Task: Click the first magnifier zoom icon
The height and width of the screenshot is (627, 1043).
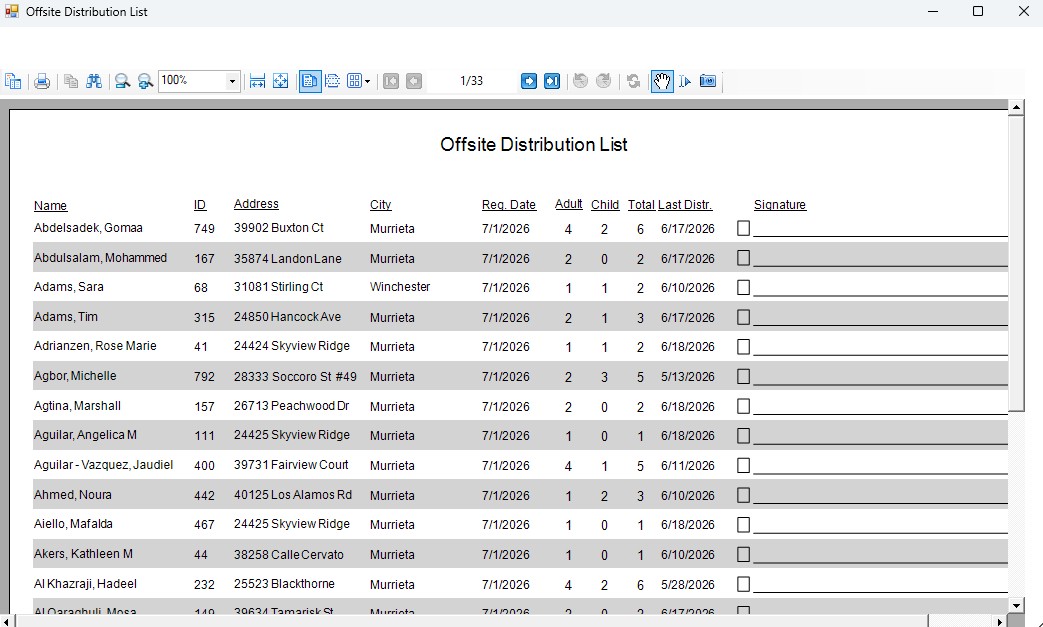Action: tap(122, 81)
